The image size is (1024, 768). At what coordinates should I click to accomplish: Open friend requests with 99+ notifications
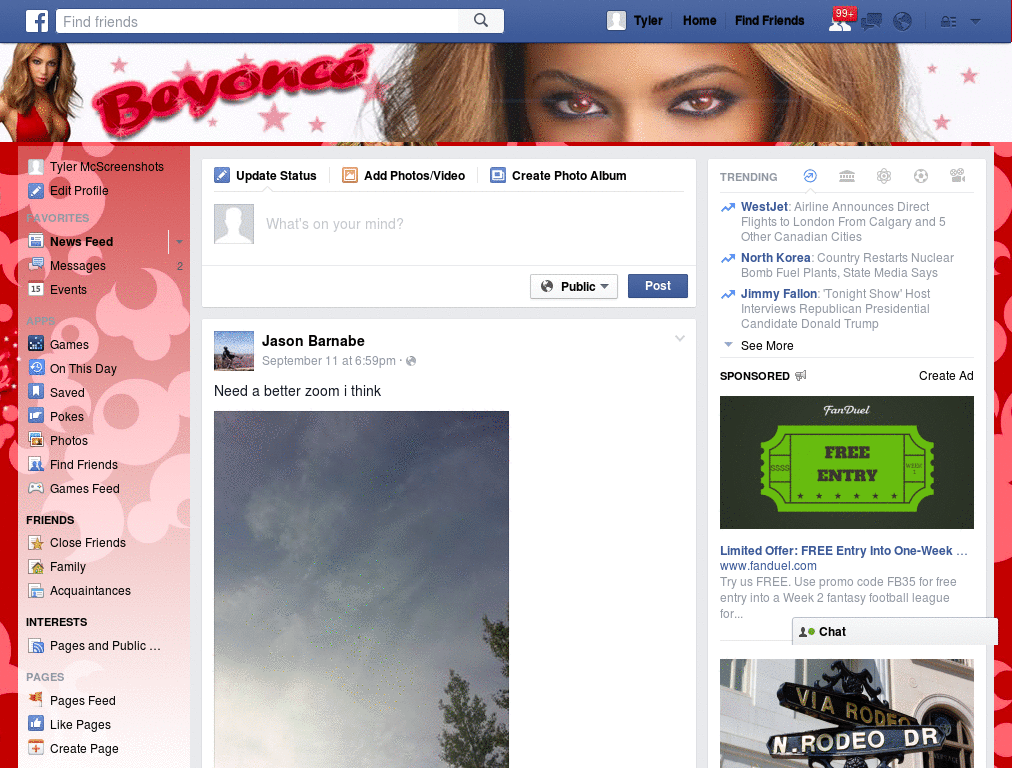[841, 20]
